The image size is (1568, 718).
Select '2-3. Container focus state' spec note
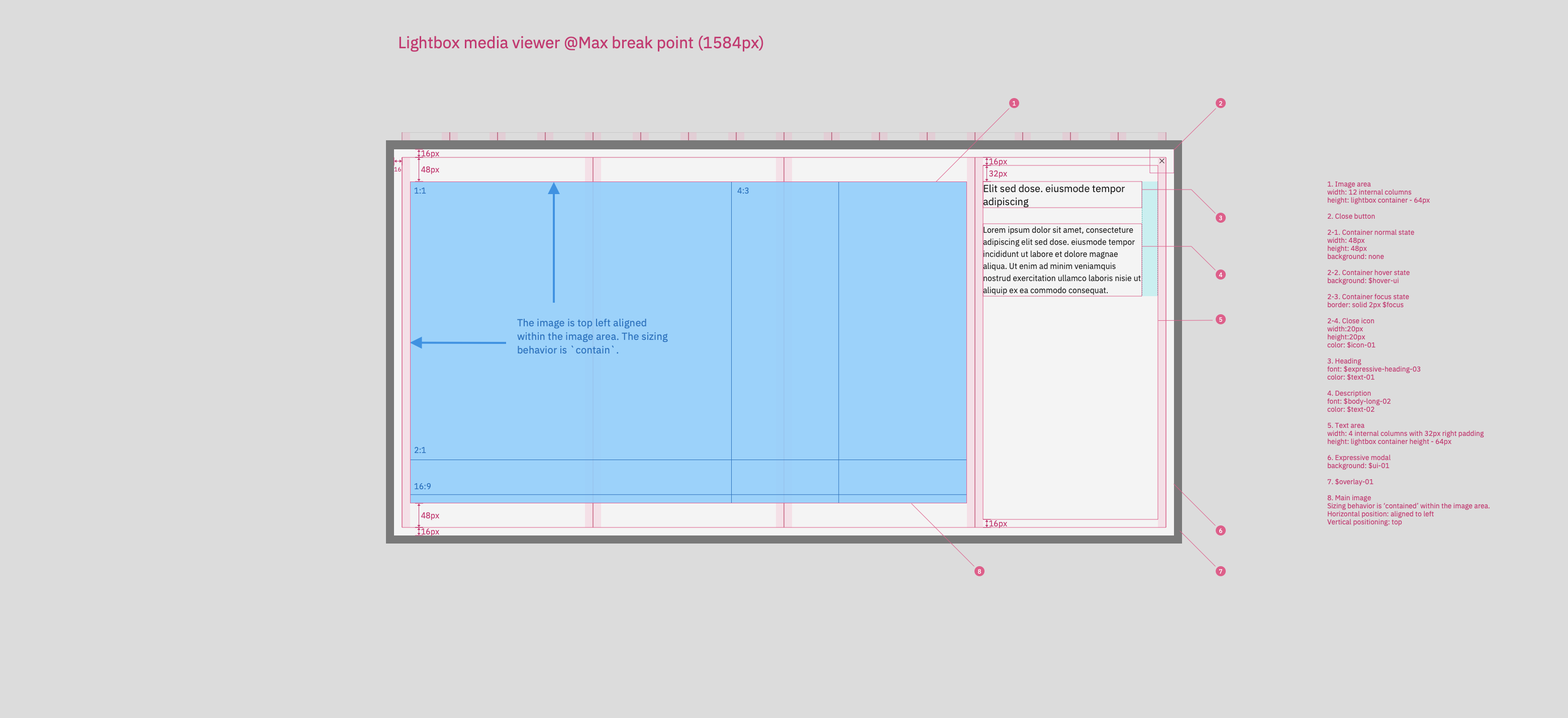click(1368, 297)
